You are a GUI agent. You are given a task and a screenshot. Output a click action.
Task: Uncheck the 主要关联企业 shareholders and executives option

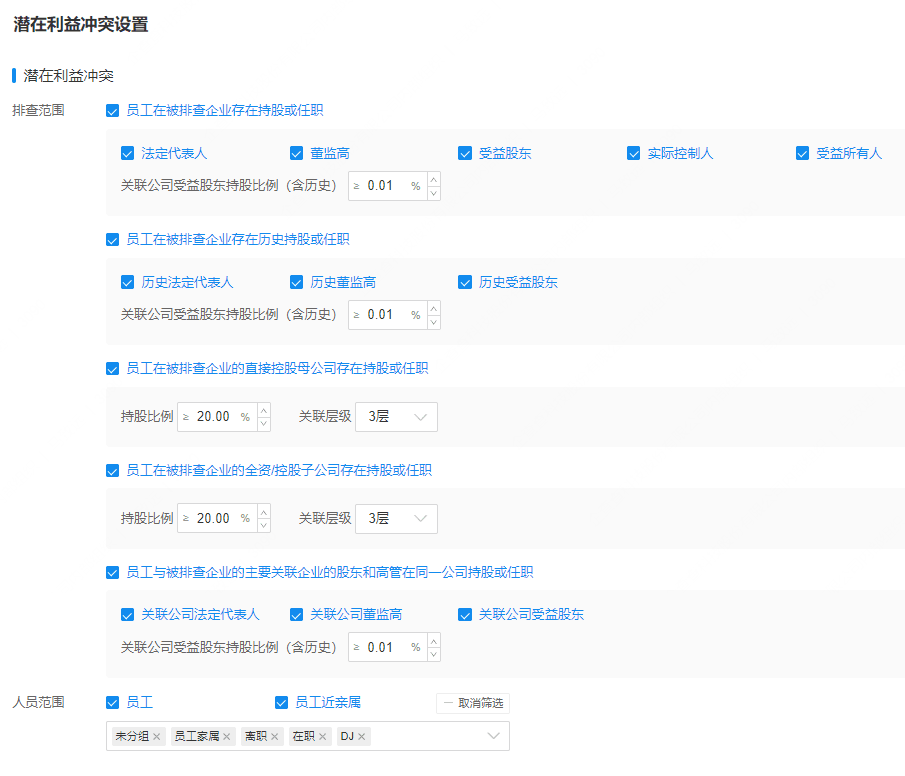113,573
